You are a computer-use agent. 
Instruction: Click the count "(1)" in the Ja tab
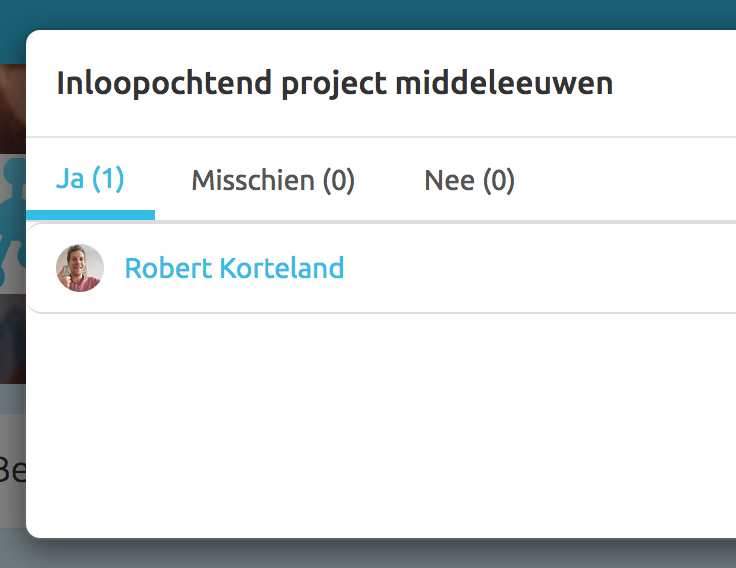(x=108, y=181)
